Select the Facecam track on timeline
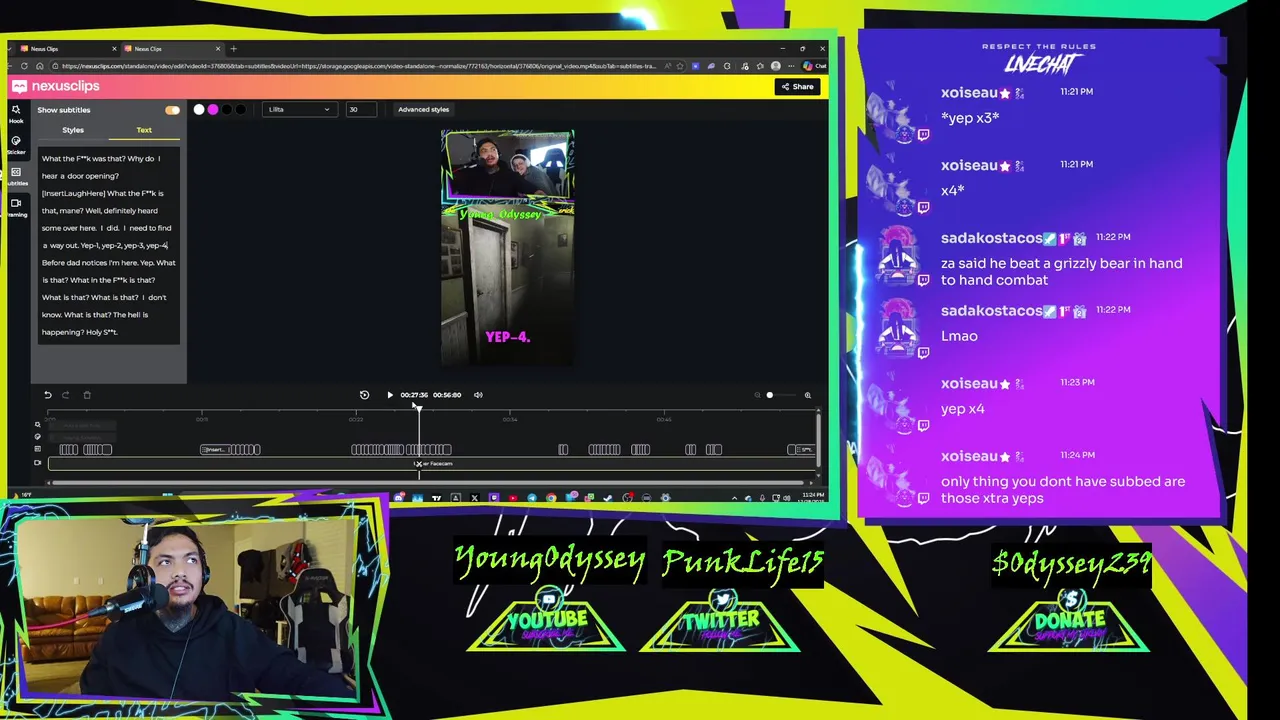The image size is (1280, 720). coord(433,464)
